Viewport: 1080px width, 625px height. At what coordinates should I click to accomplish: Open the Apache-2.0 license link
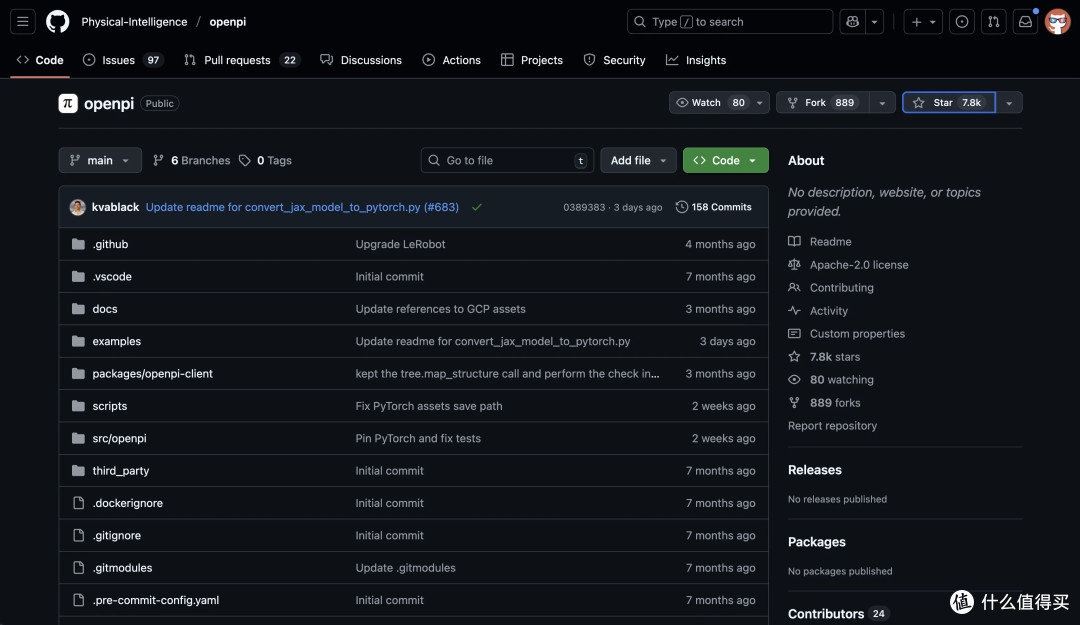coord(859,265)
